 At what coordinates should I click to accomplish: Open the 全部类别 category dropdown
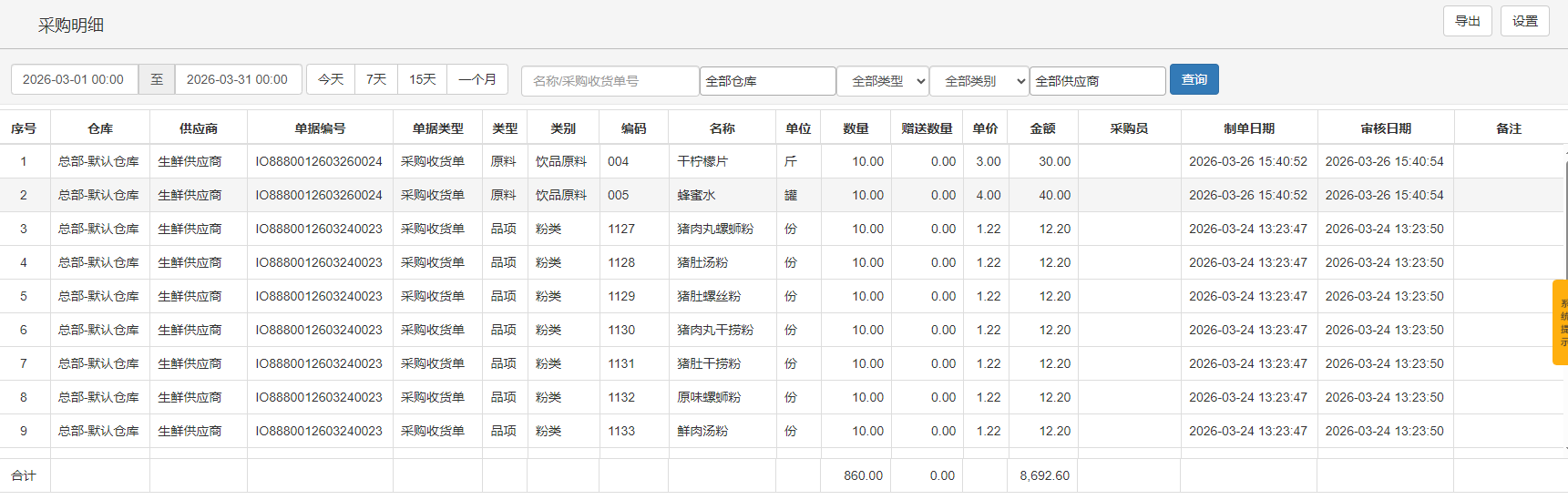pyautogui.click(x=979, y=81)
